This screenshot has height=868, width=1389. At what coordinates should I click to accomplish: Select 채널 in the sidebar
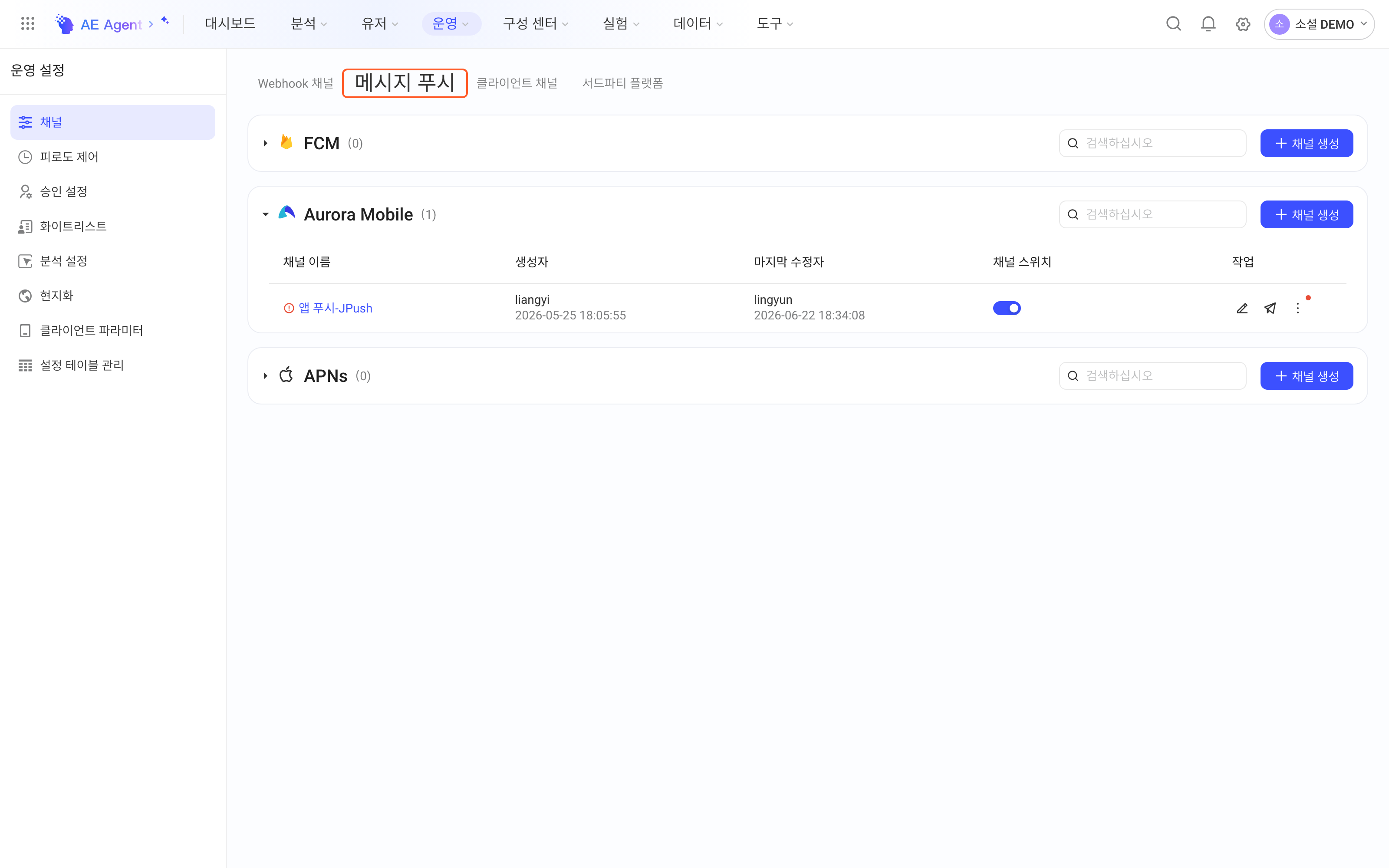tap(112, 122)
